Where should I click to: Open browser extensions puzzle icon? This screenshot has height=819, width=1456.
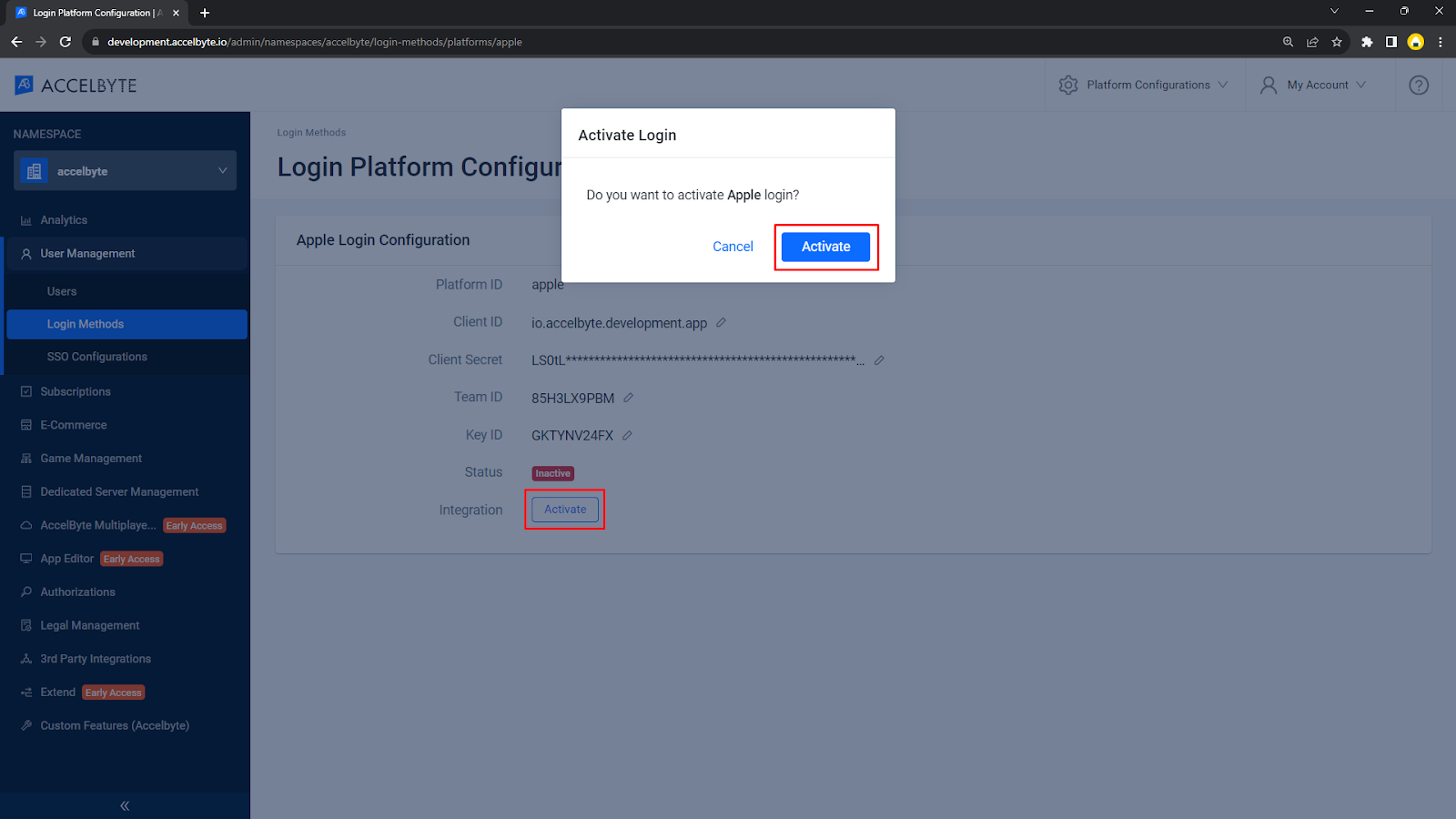tap(1367, 42)
